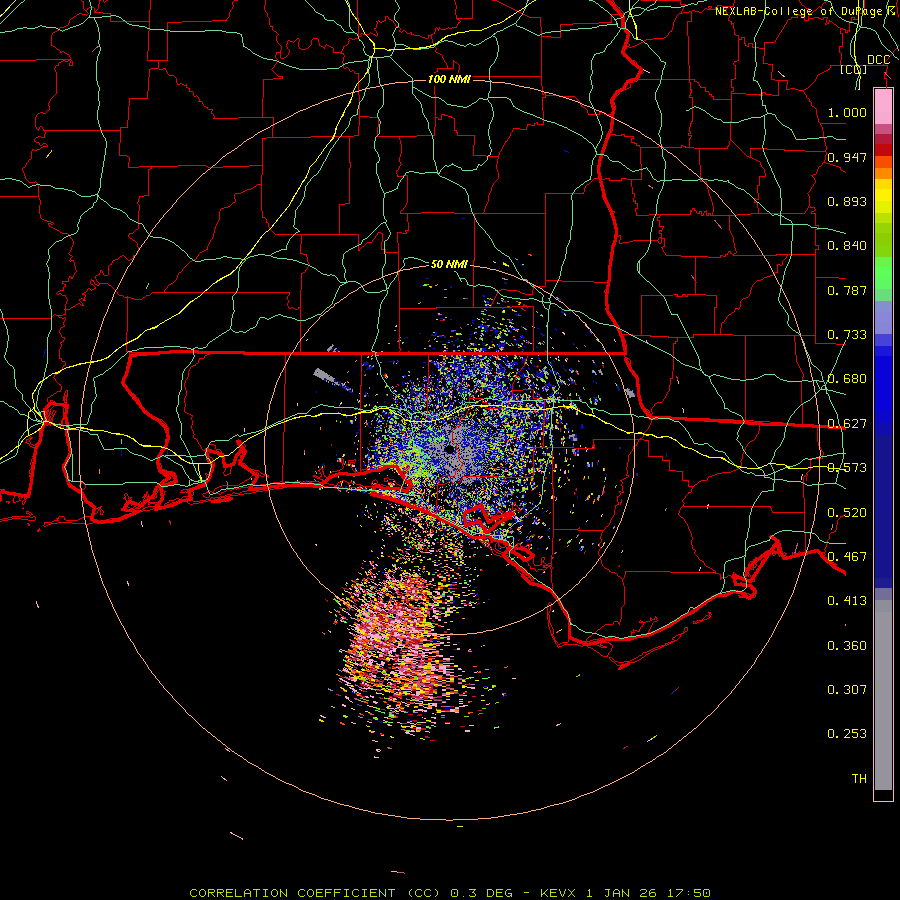
Task: Click the CORRELATION COEFFICIENT caption at the bottom
Action: (x=449, y=893)
